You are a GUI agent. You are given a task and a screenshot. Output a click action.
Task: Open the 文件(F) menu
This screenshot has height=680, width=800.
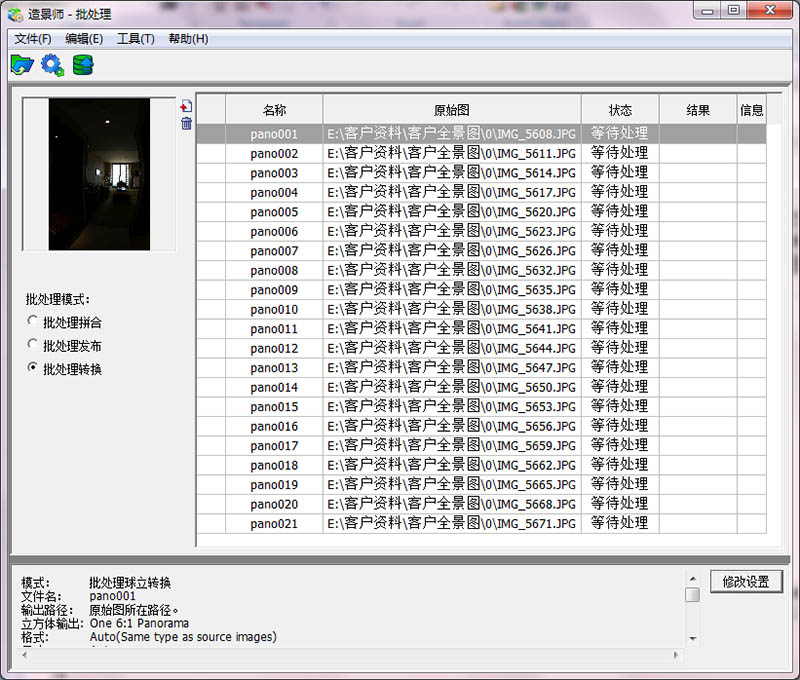(33, 39)
